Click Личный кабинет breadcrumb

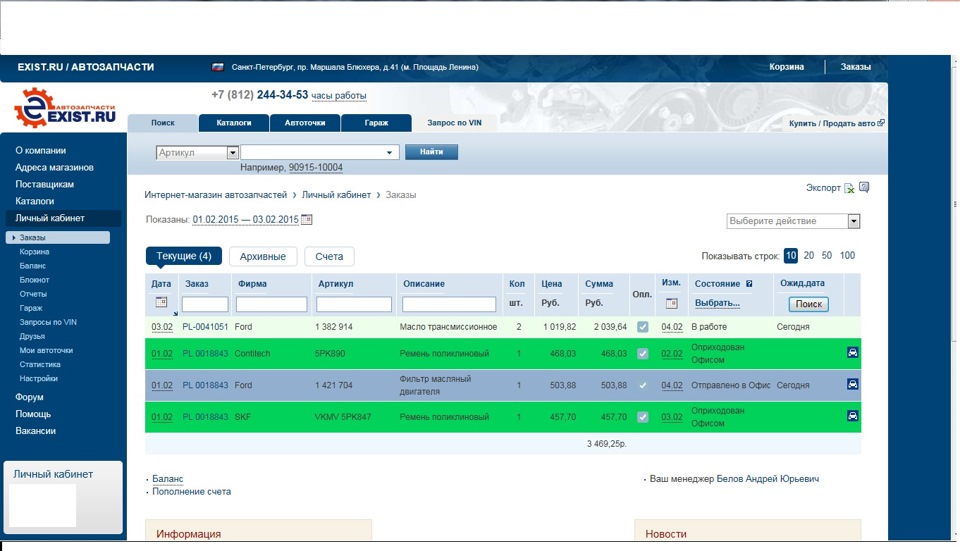(336, 195)
